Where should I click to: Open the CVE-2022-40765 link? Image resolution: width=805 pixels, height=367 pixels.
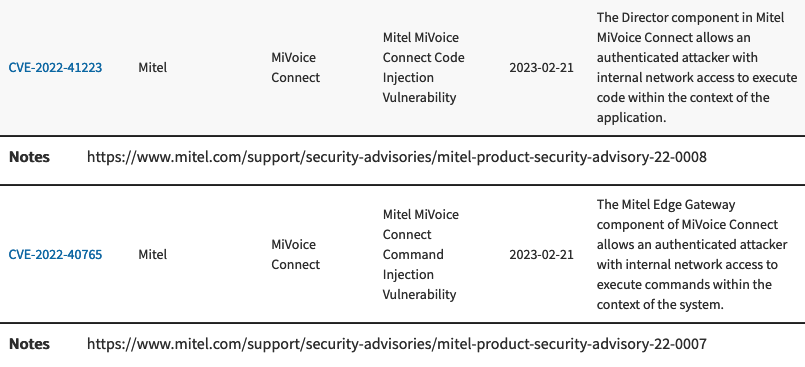point(55,254)
